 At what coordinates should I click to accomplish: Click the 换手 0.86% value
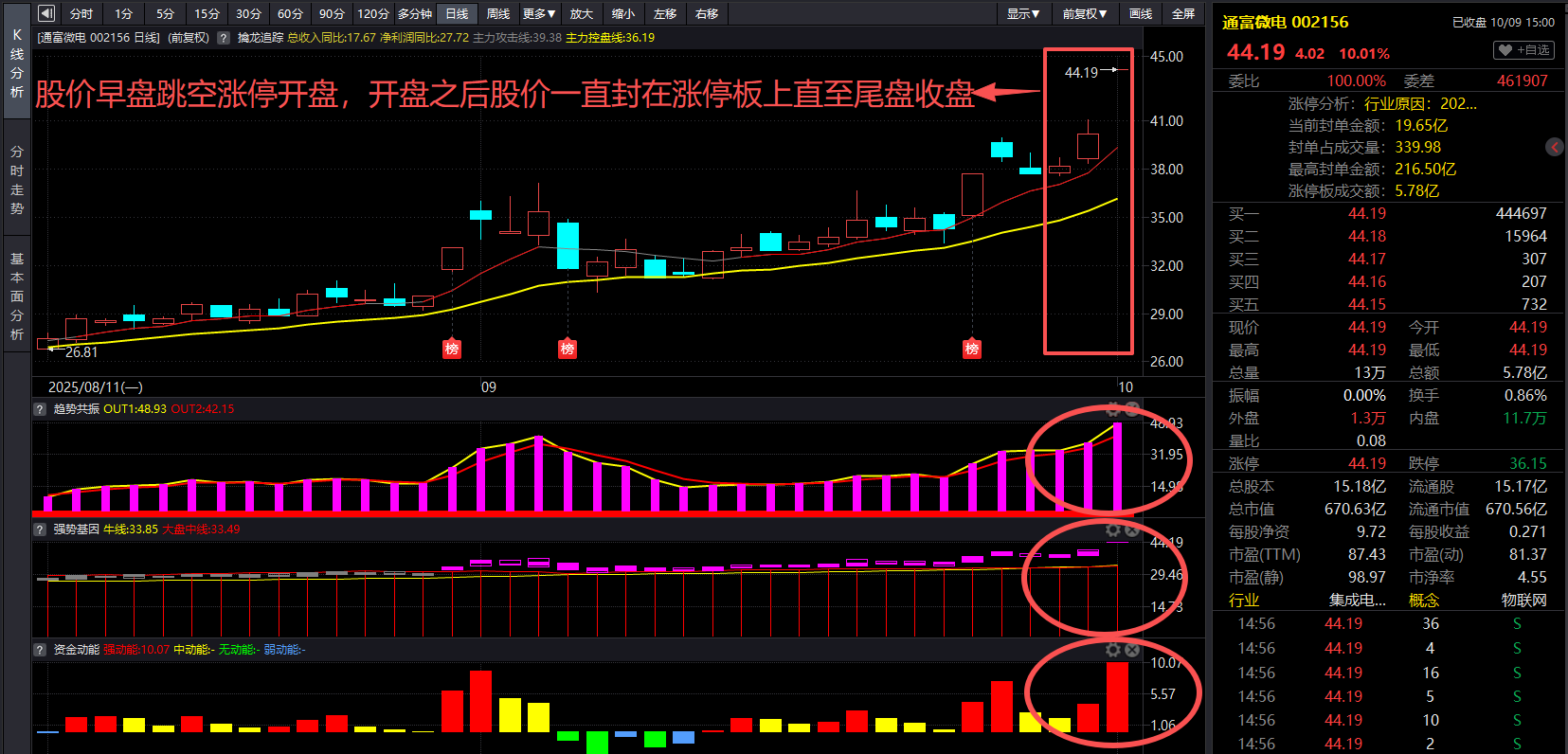1525,395
